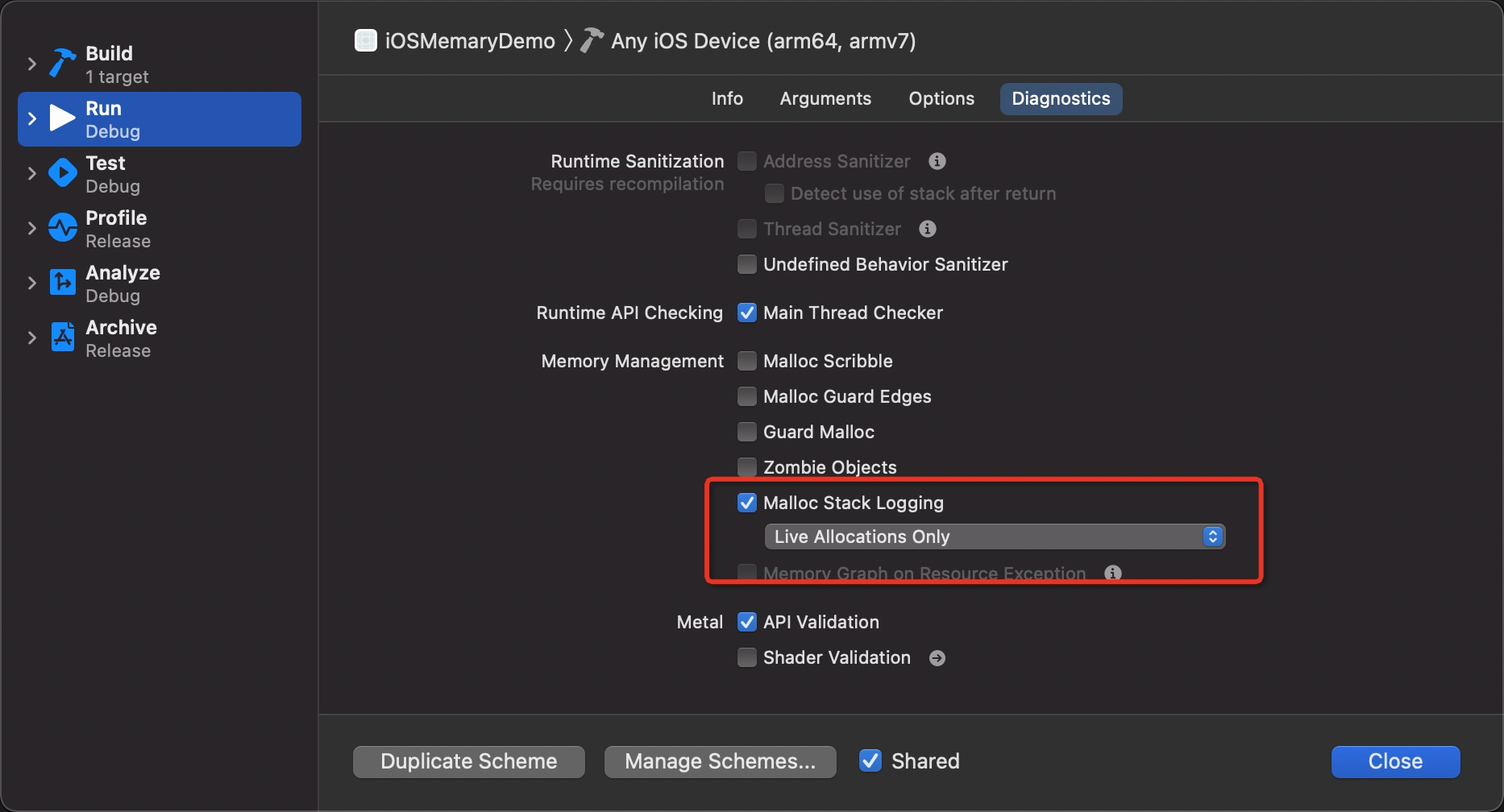Expand the Test scheme action
Screen dimensions: 1504x812
32,173
